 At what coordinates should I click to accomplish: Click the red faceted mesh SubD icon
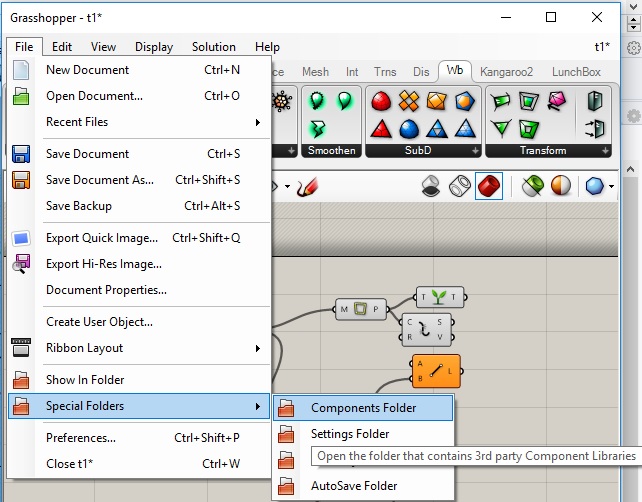point(381,101)
